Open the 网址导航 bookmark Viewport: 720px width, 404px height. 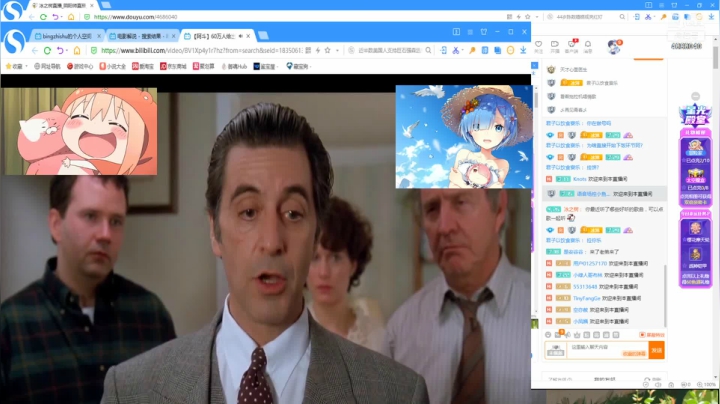(47, 67)
